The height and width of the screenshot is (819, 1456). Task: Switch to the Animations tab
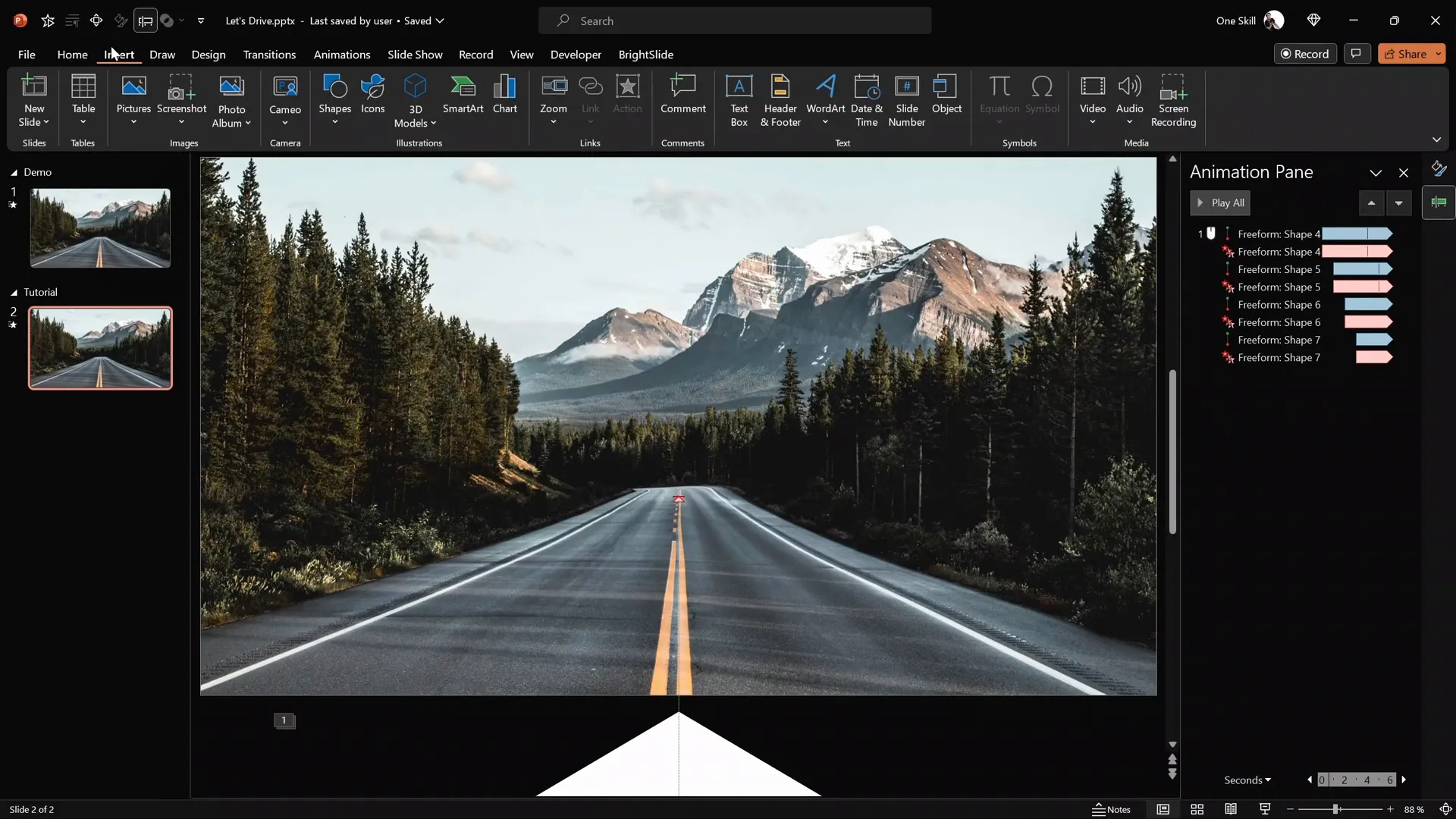[342, 55]
